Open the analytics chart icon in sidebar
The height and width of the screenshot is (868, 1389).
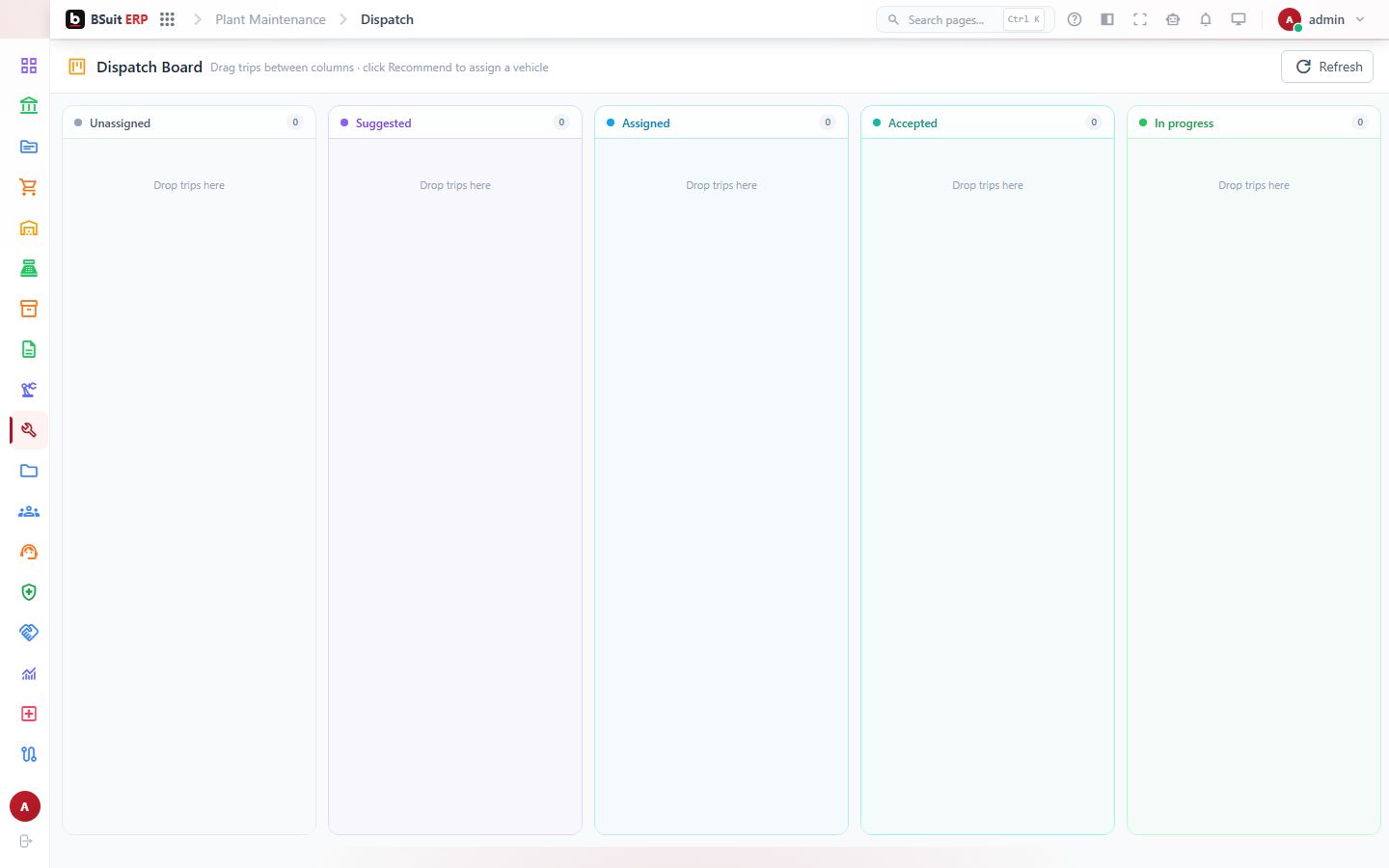(x=29, y=673)
